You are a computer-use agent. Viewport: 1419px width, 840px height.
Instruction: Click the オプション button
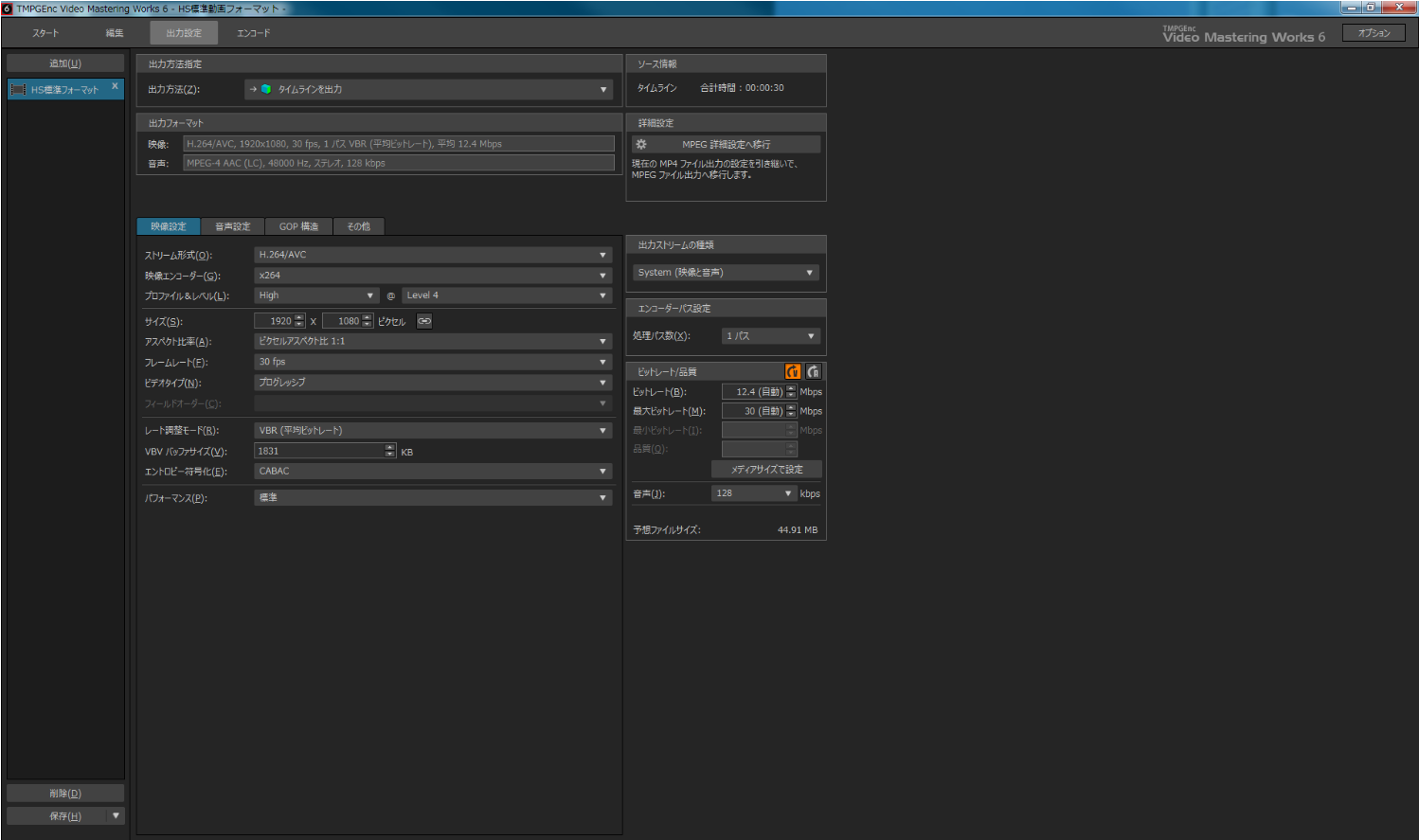click(1374, 33)
